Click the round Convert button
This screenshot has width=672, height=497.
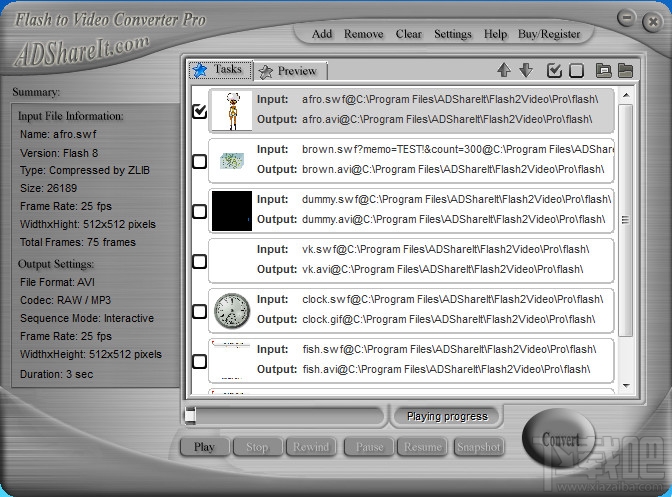559,439
